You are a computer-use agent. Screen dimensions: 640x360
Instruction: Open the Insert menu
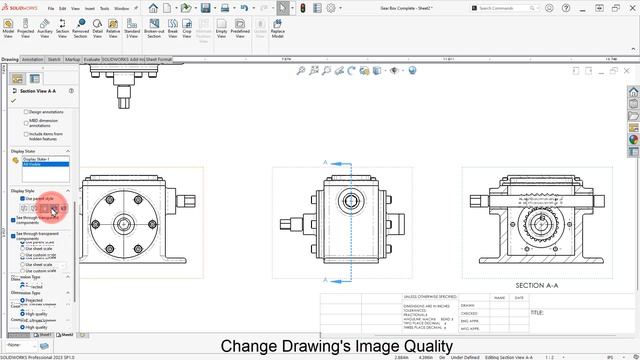click(89, 8)
